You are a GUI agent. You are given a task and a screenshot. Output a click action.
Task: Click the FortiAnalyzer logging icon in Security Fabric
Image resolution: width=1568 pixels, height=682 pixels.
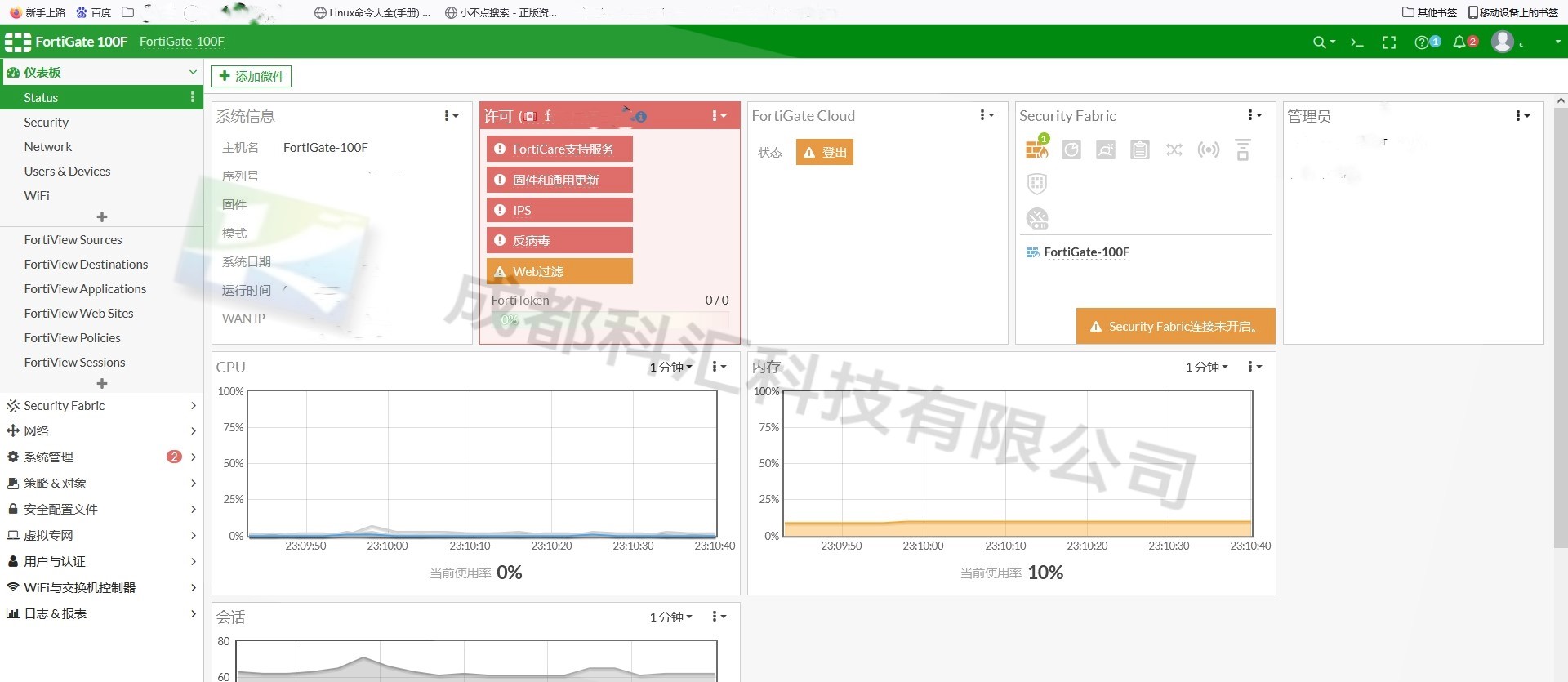1071,149
